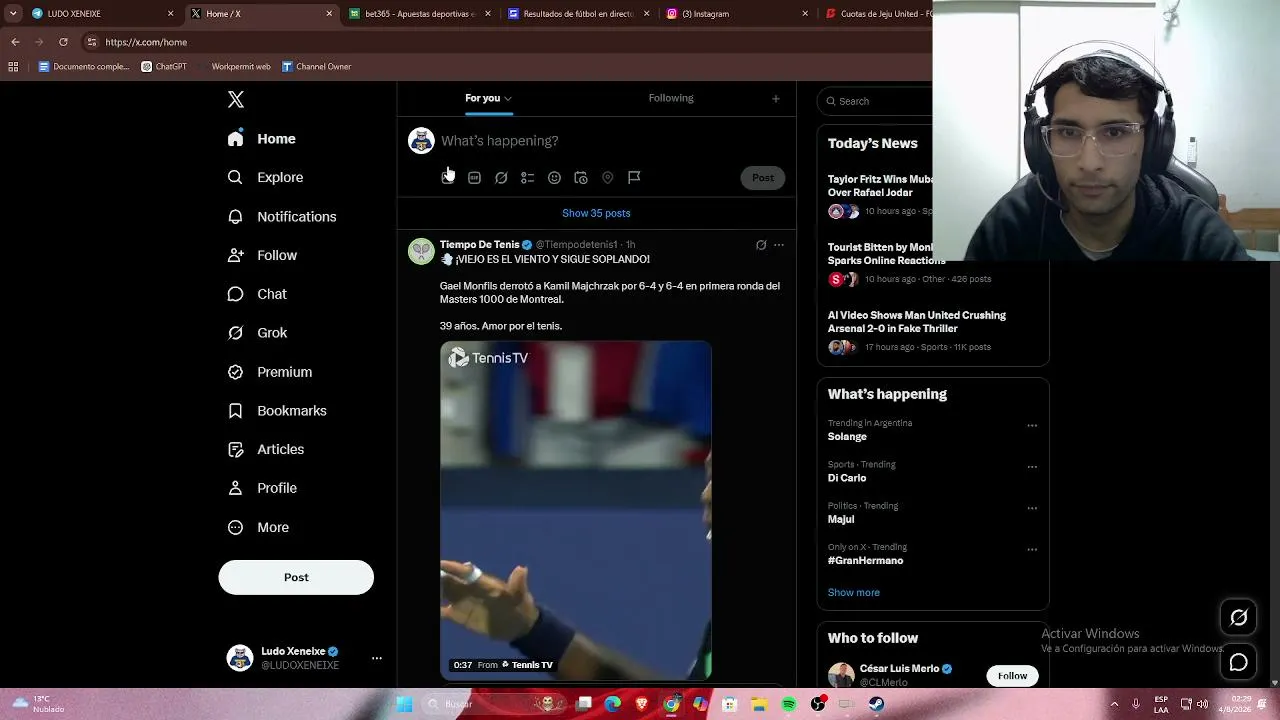Add a timeline tab with the plus icon
The width and height of the screenshot is (1280, 720).
(775, 98)
